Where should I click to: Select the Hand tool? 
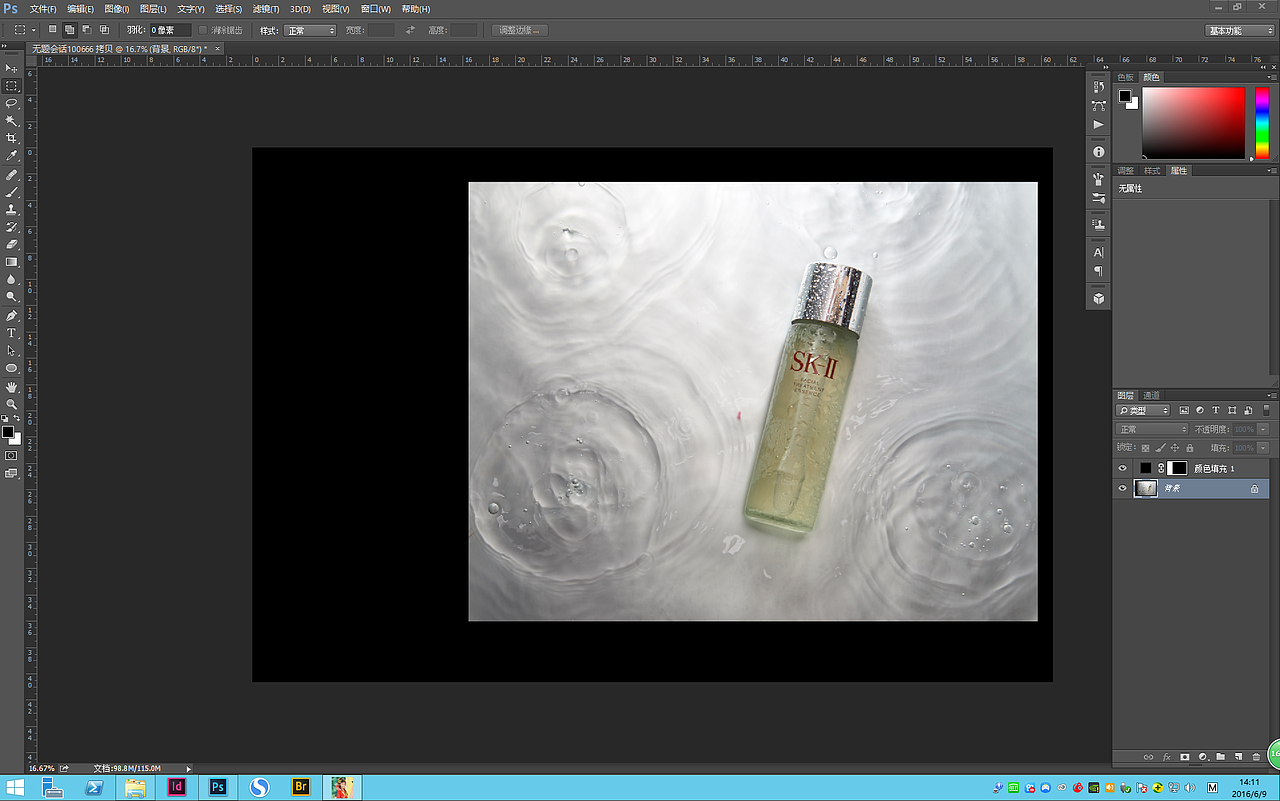coord(12,387)
